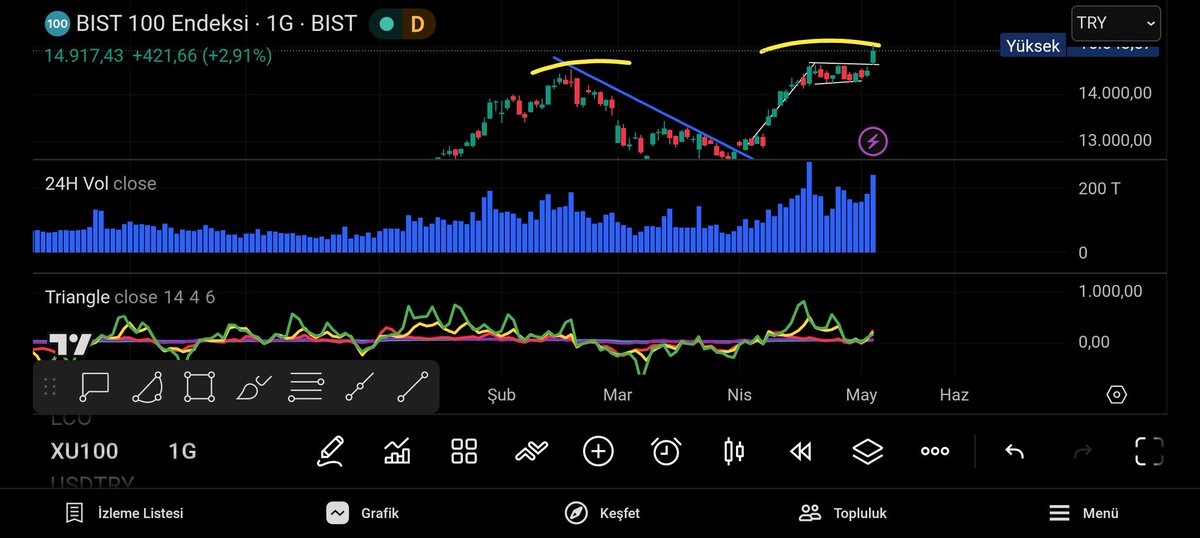
Task: Grab the drawing toolbar drag handle
Action: point(49,386)
